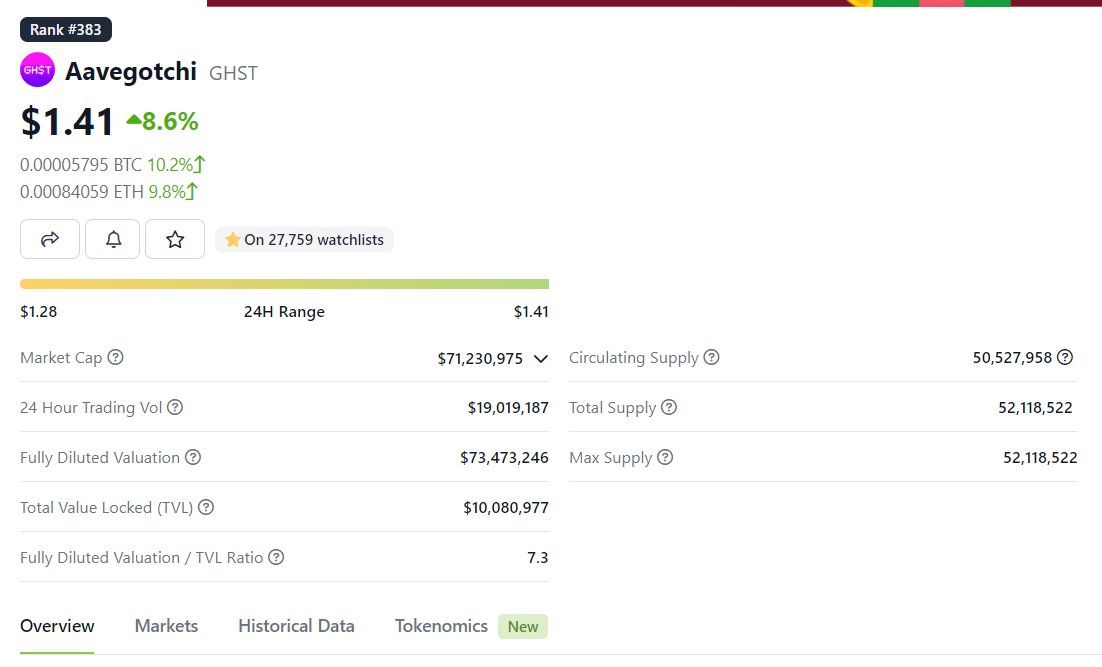
Task: Switch to the Markets tab
Action: tap(167, 626)
